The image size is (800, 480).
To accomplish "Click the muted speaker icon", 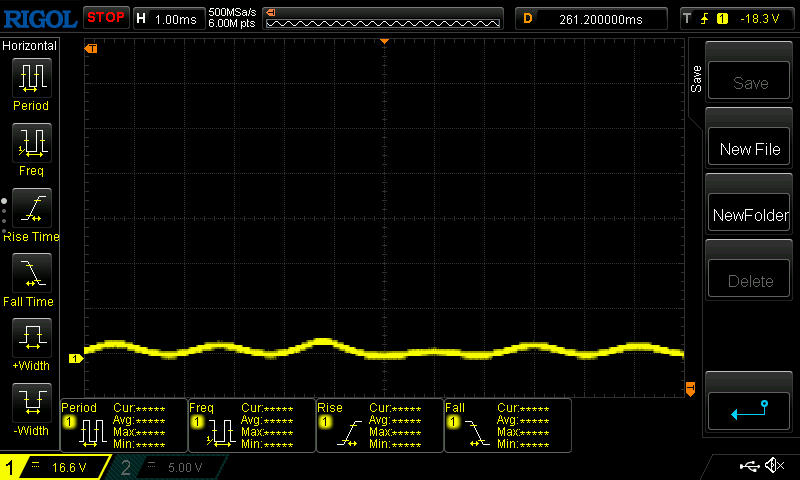I will (774, 466).
